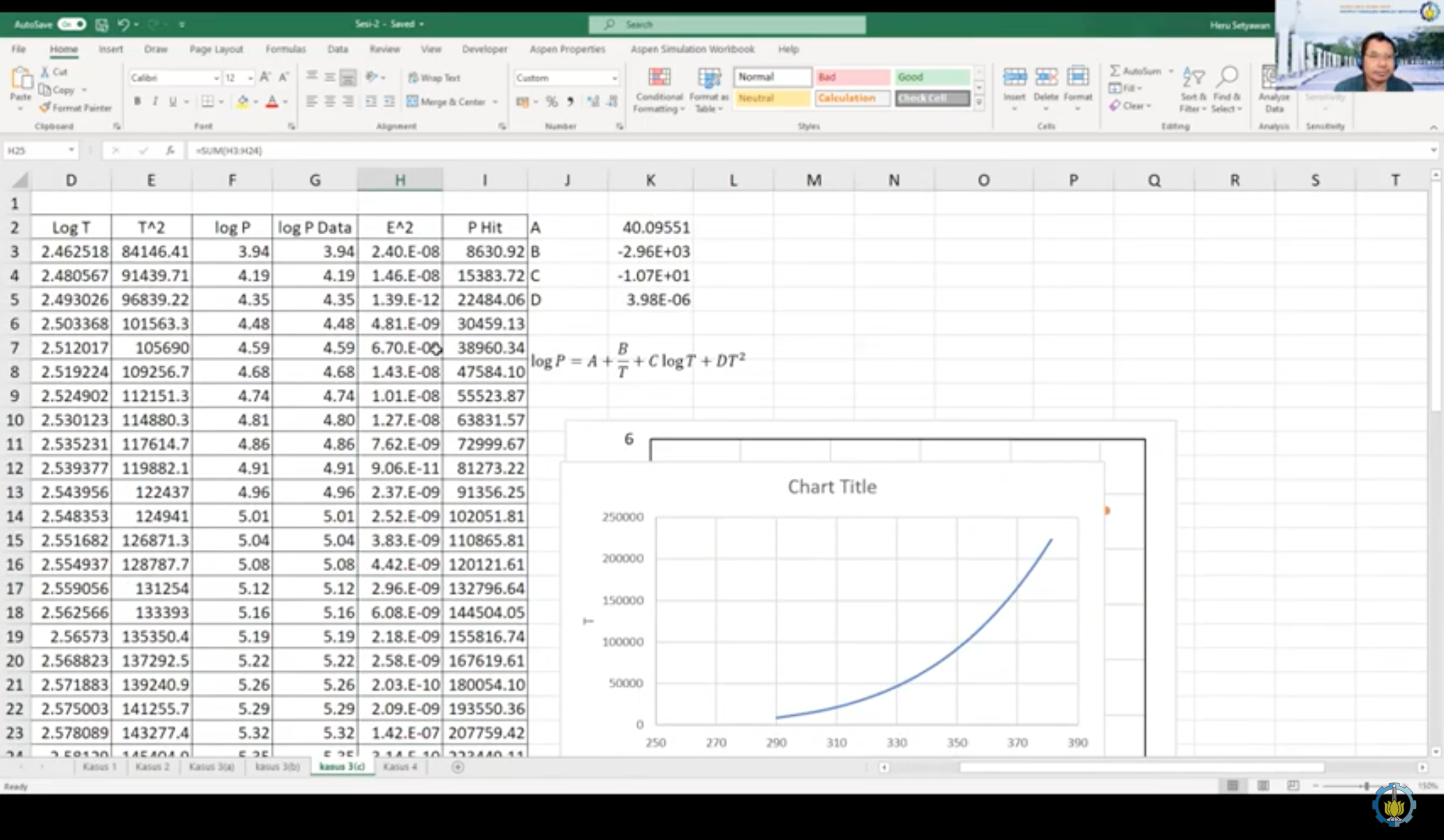The width and height of the screenshot is (1444, 840).
Task: Expand the Name Box dropdown arrow
Action: tap(71, 150)
